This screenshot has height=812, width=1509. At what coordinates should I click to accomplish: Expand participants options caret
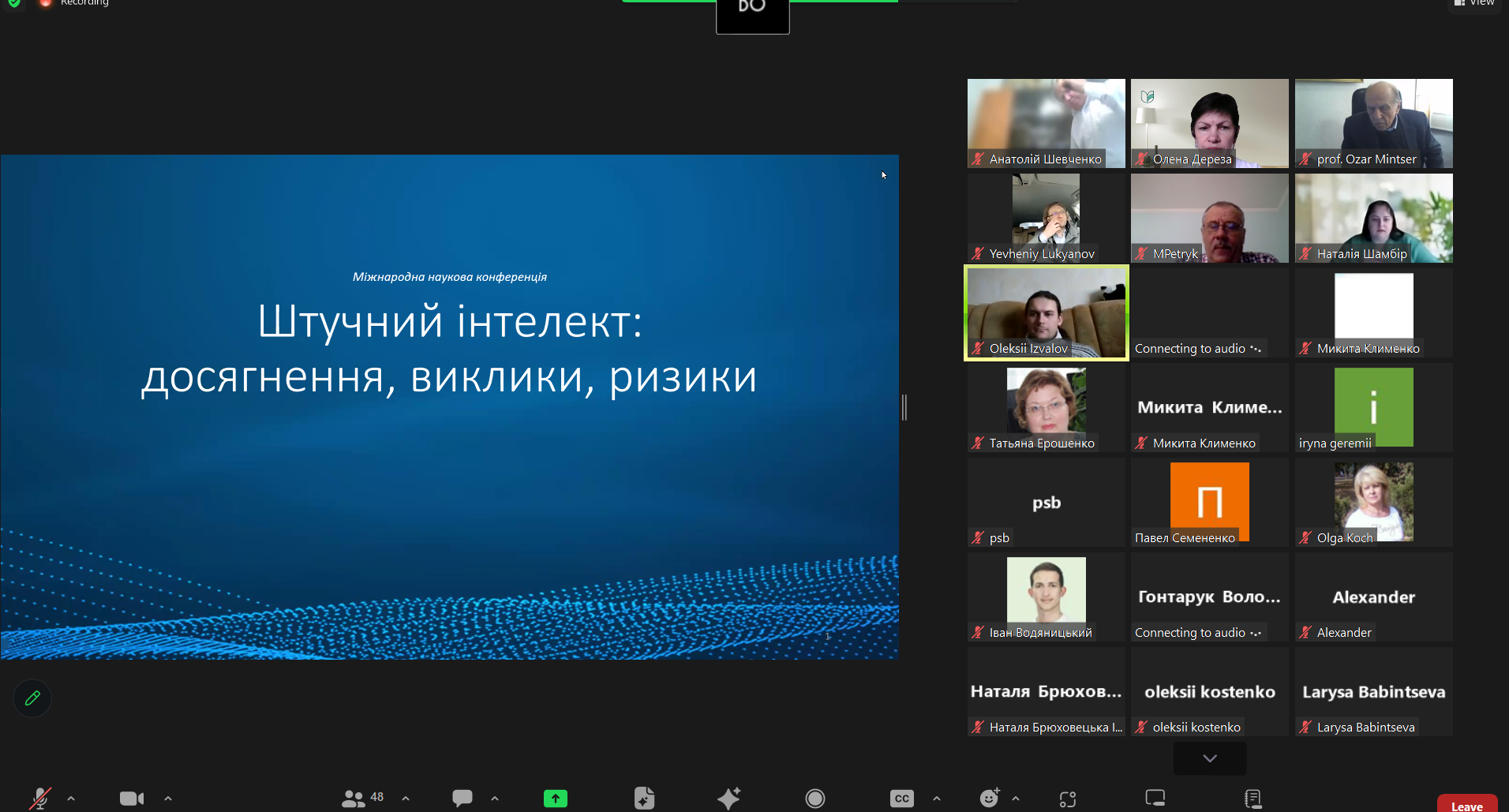tap(406, 799)
